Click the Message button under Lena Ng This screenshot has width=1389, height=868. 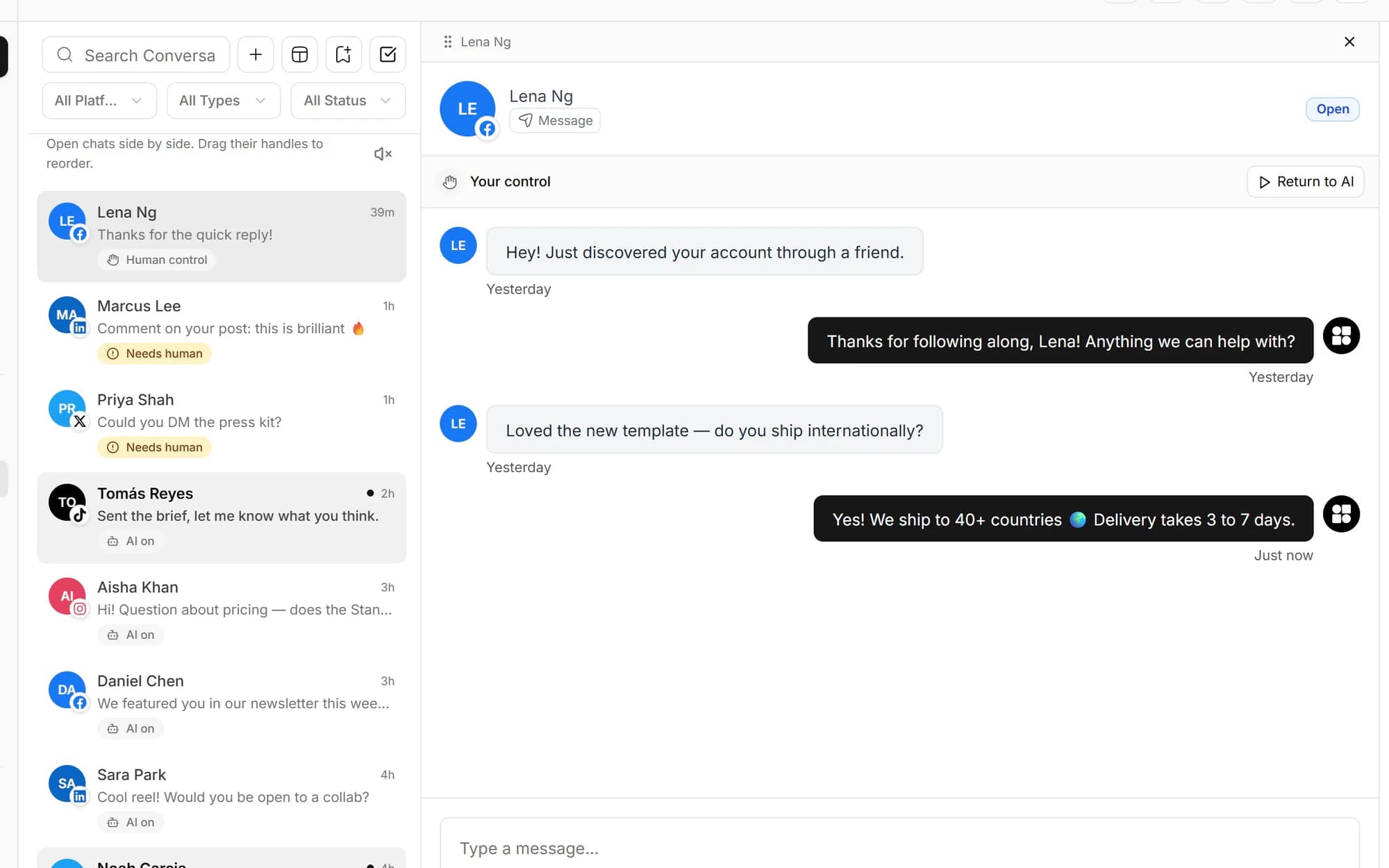click(x=554, y=121)
